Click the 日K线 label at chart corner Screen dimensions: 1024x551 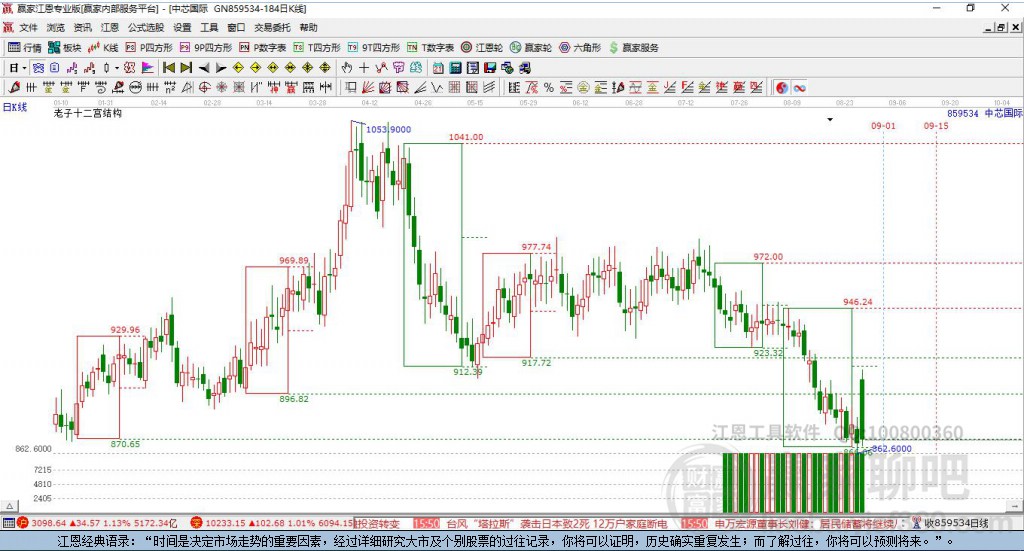15,107
